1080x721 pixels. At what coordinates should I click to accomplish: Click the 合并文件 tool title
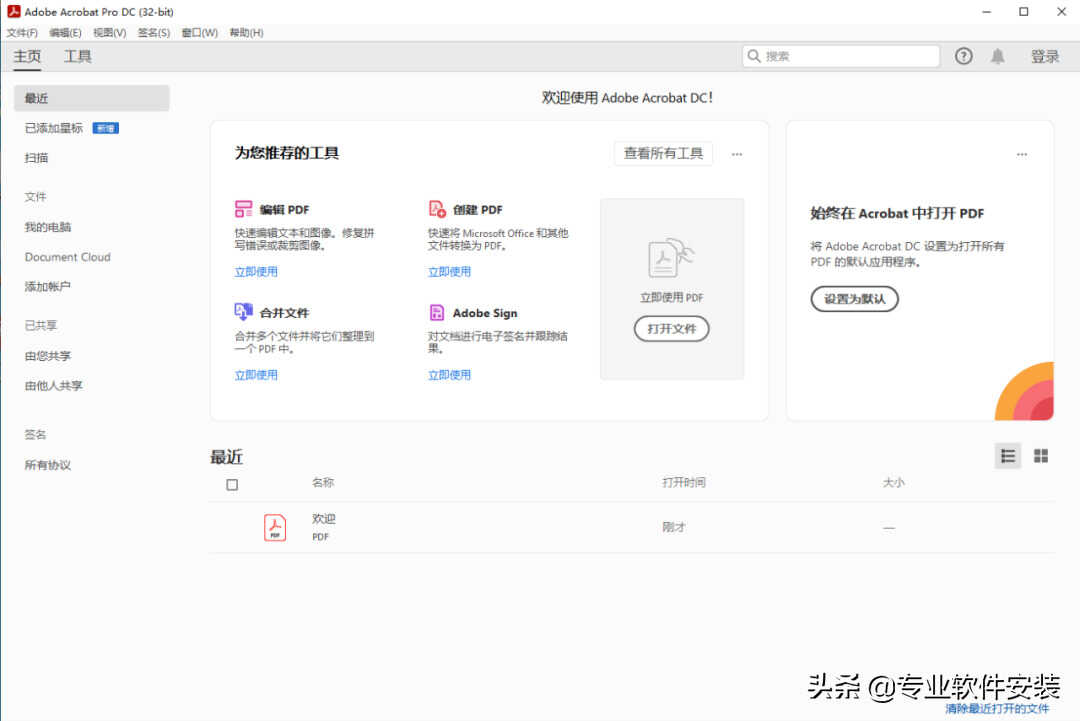click(284, 313)
